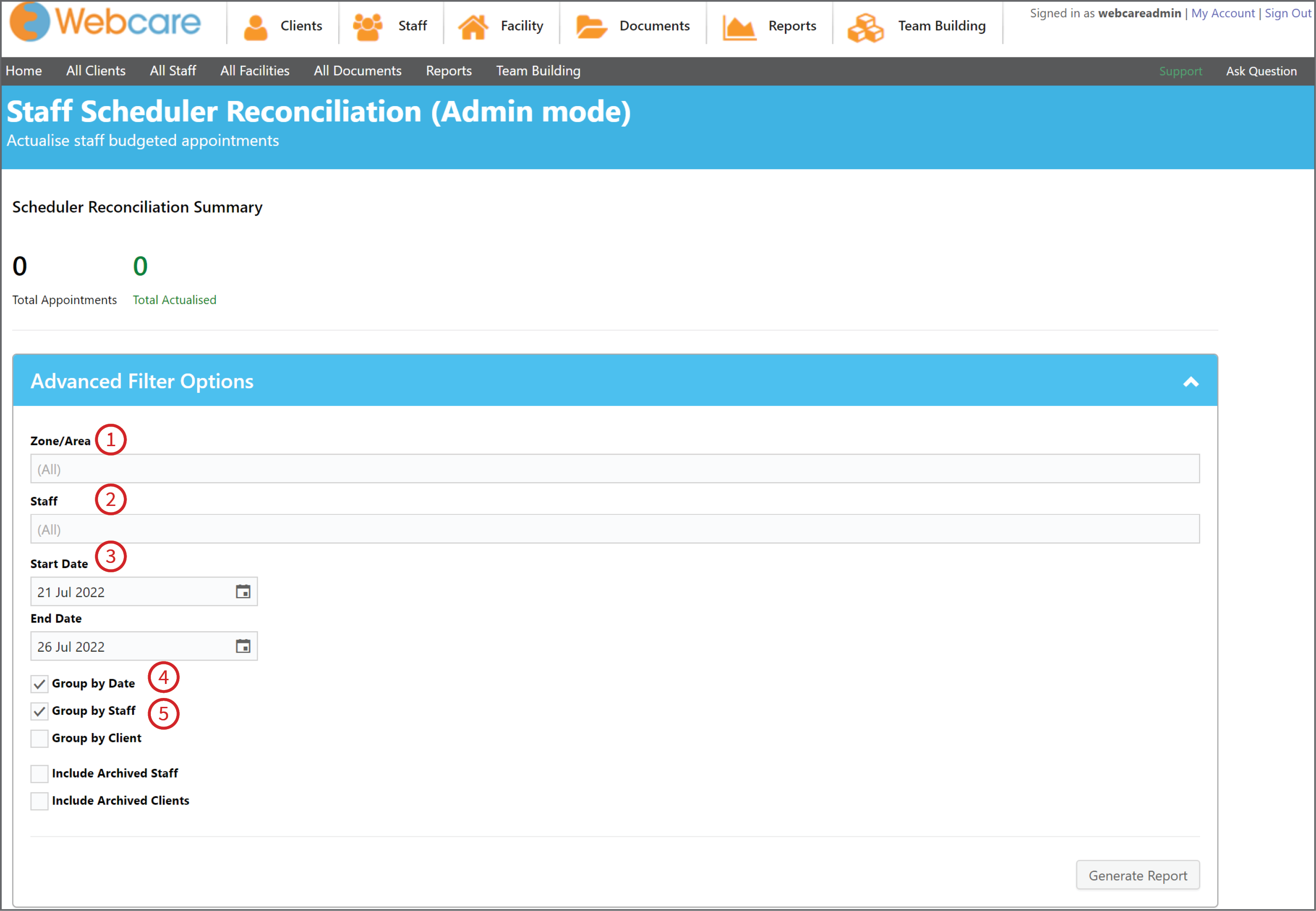Enable Group by Client checkbox
The width and height of the screenshot is (1316, 911).
click(x=39, y=739)
